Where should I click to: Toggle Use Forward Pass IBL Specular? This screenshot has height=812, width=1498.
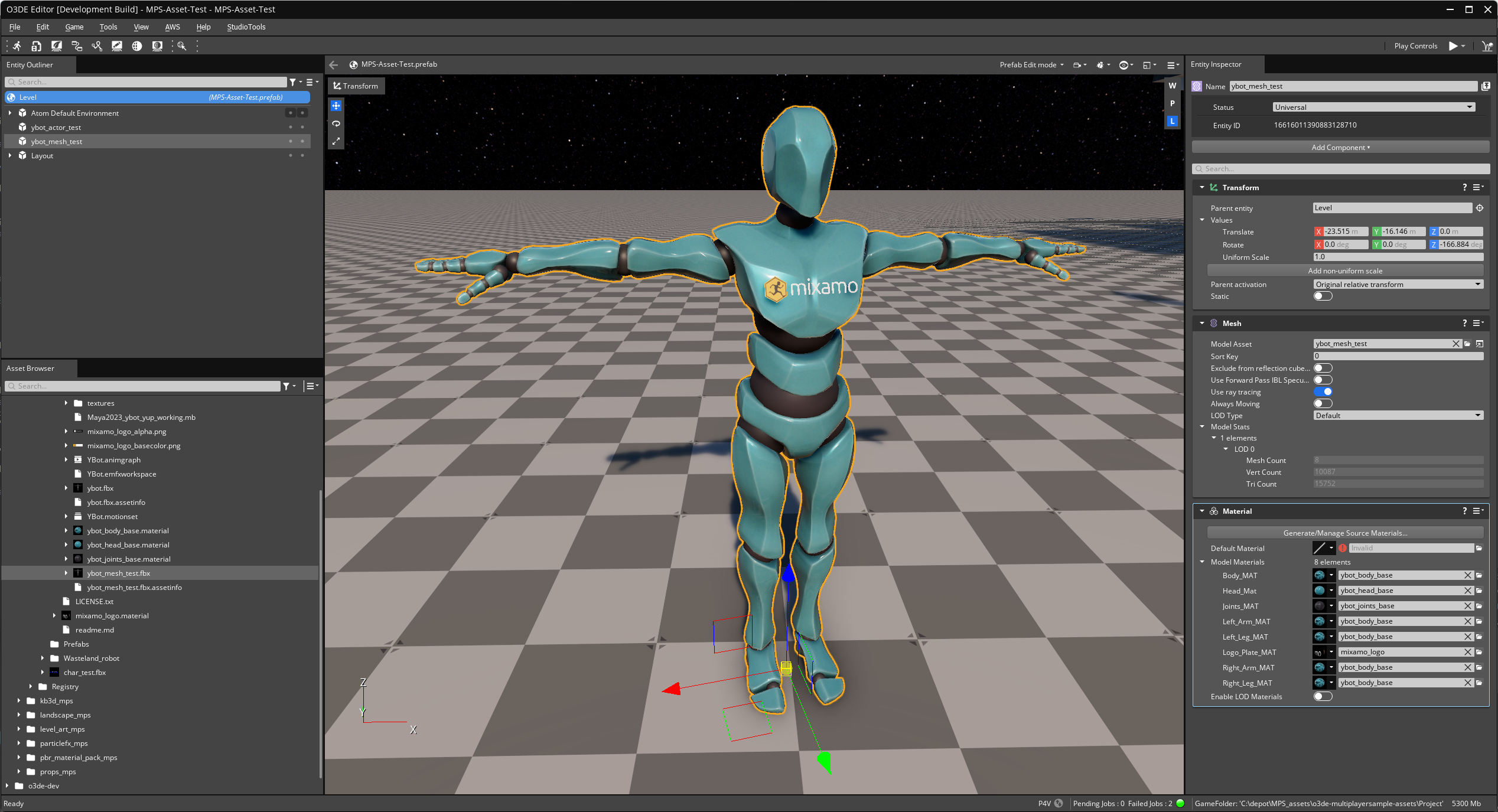tap(1323, 380)
